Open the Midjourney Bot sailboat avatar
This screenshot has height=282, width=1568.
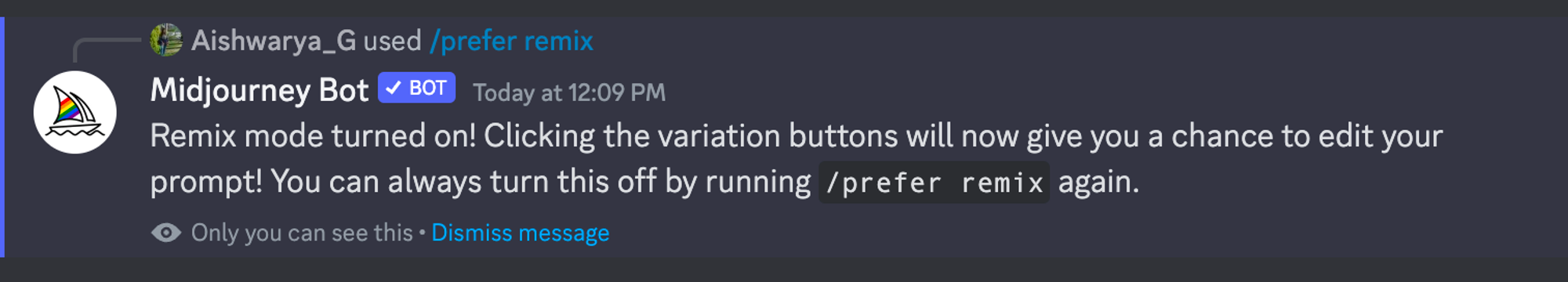pyautogui.click(x=74, y=112)
